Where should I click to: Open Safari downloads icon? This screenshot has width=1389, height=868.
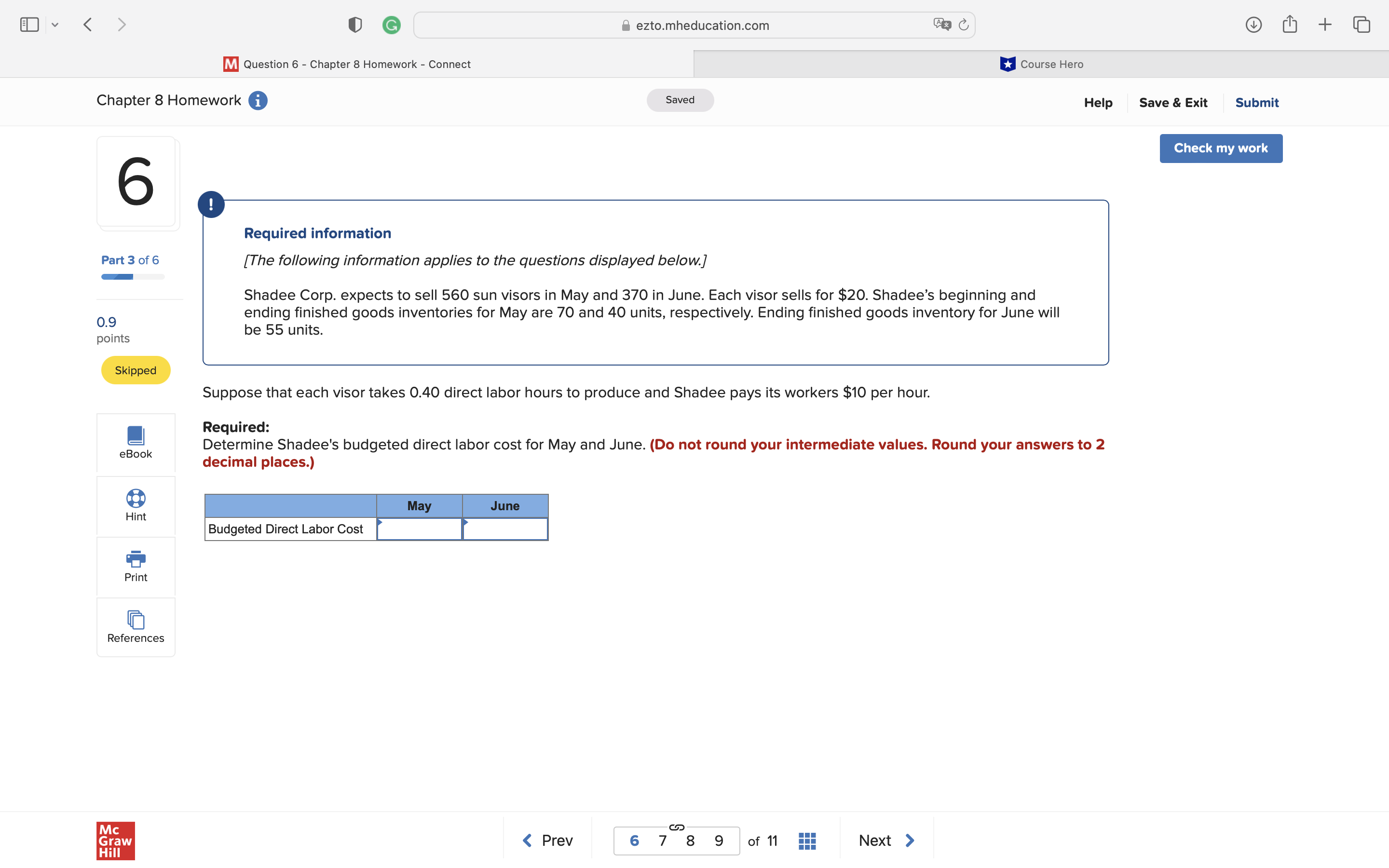[x=1253, y=25]
